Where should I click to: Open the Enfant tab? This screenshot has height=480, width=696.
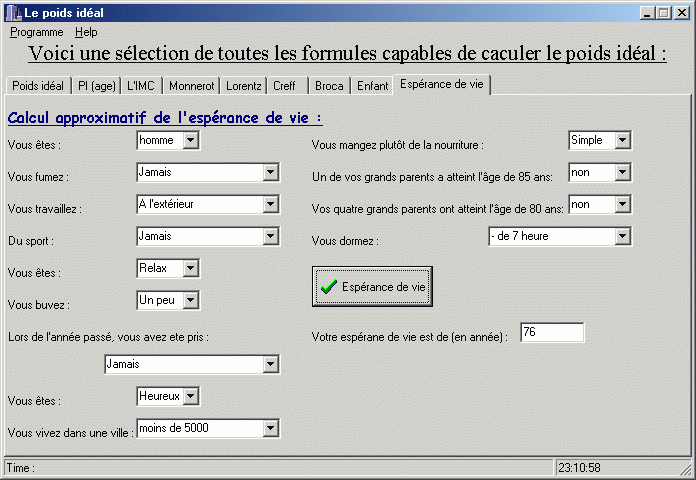[x=373, y=86]
